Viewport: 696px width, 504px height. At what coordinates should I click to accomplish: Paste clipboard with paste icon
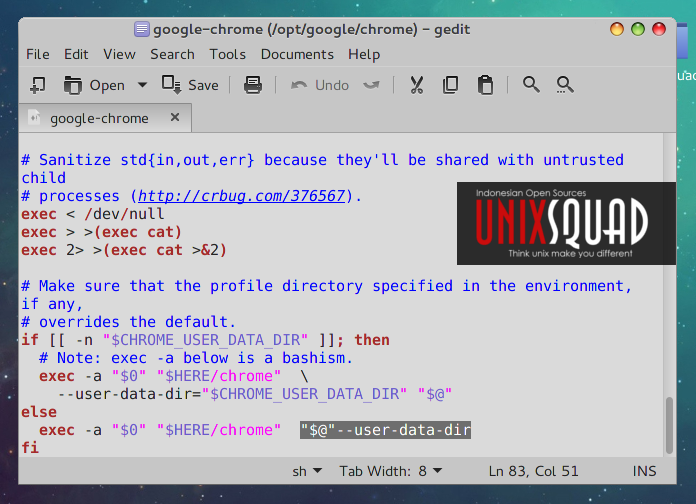coord(485,85)
